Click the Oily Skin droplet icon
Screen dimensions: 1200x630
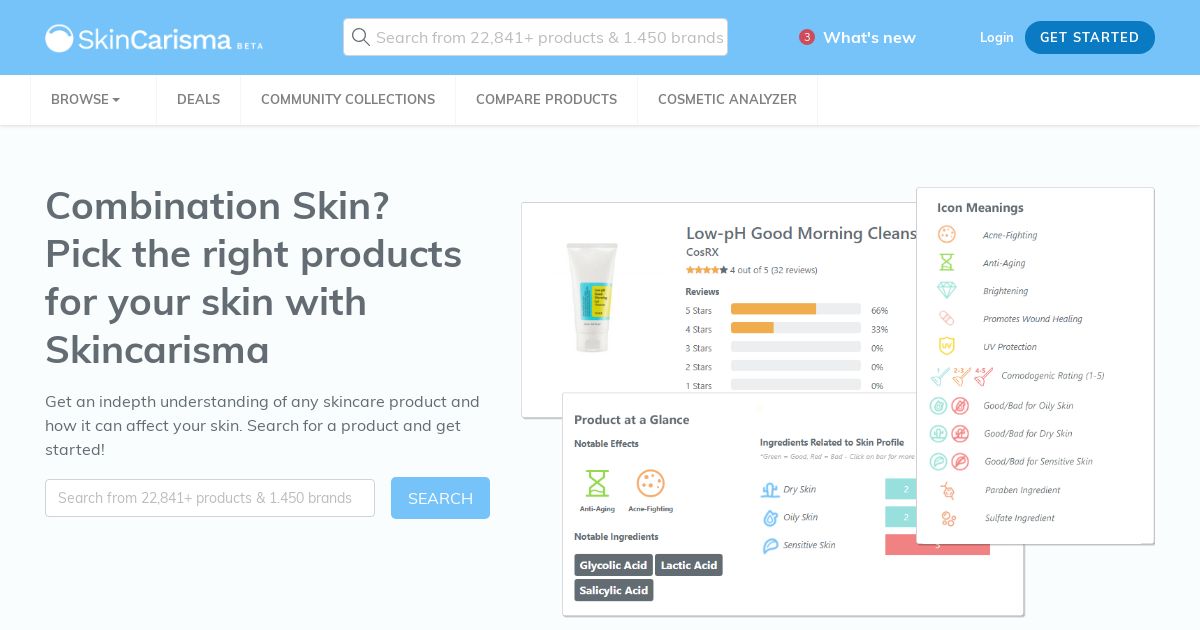[x=770, y=517]
